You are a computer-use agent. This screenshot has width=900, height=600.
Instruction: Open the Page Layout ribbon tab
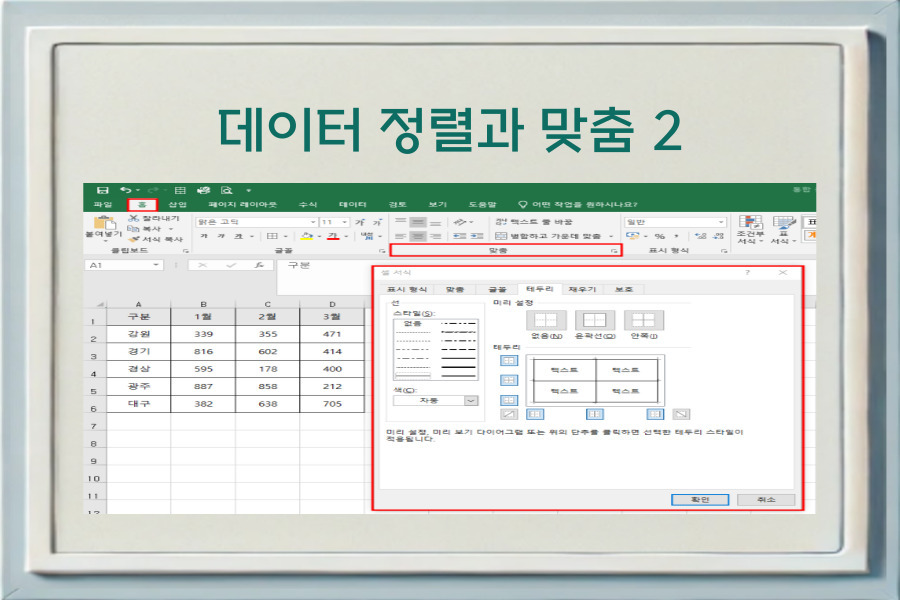[242, 204]
